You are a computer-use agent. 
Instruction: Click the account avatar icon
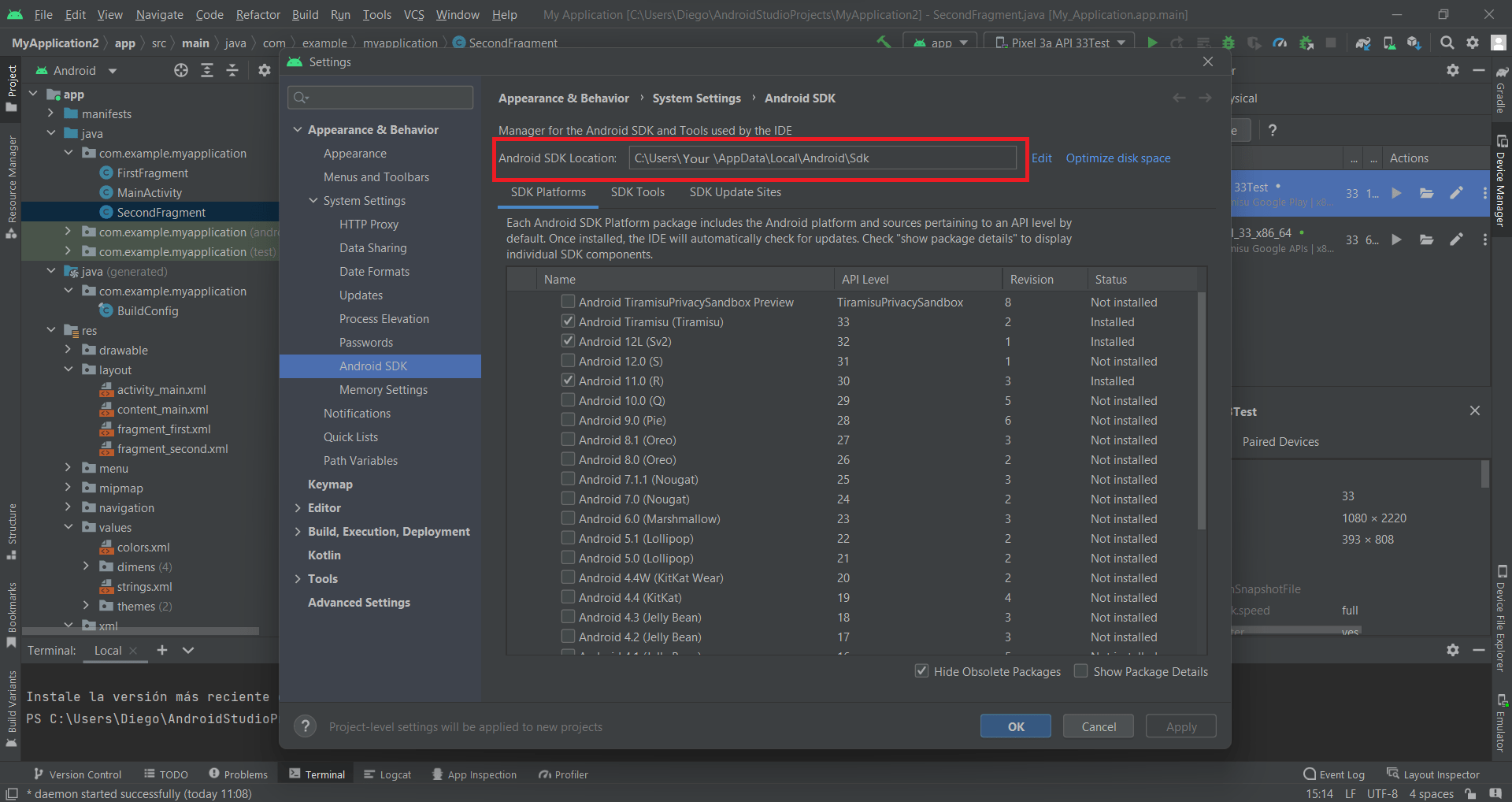click(1498, 43)
